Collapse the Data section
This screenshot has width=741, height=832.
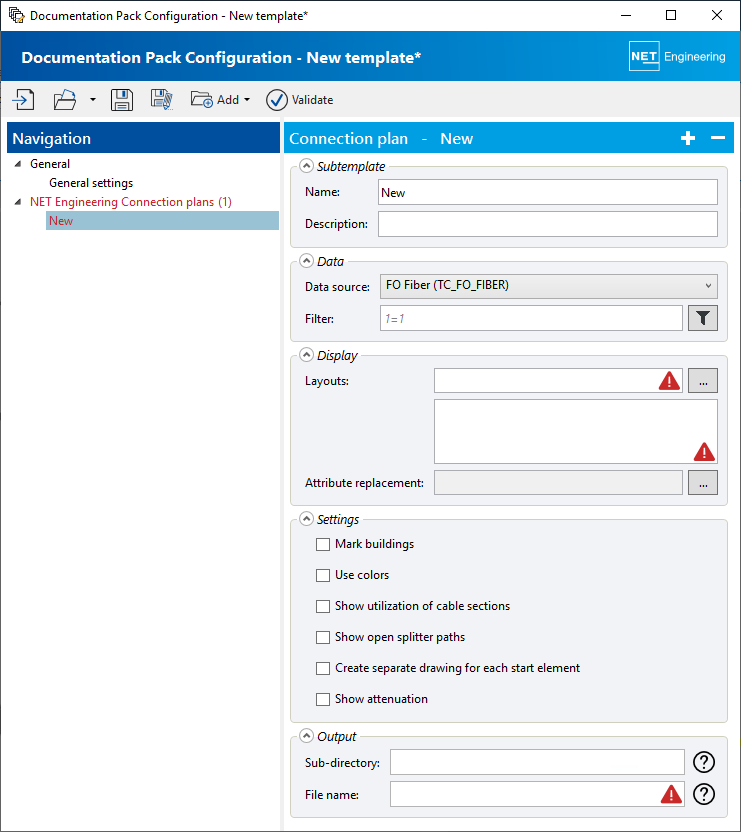(306, 261)
